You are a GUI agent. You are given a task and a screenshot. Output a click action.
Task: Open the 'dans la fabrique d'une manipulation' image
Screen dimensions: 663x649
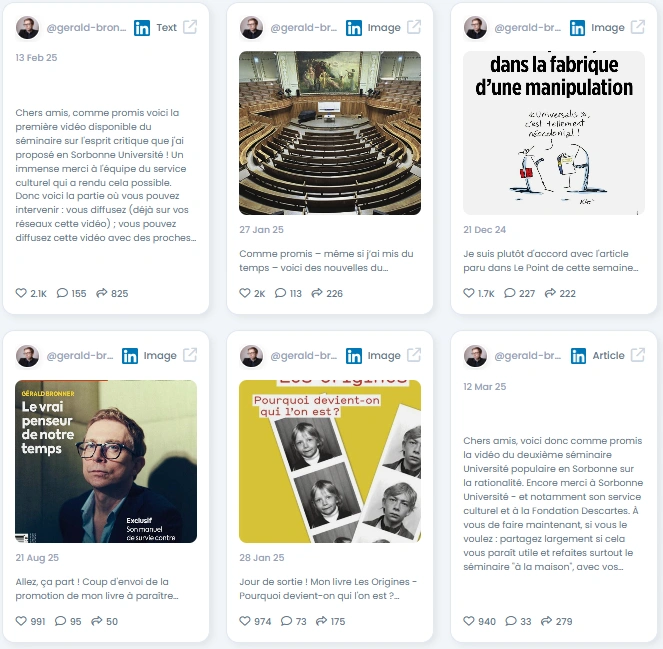tap(554, 133)
